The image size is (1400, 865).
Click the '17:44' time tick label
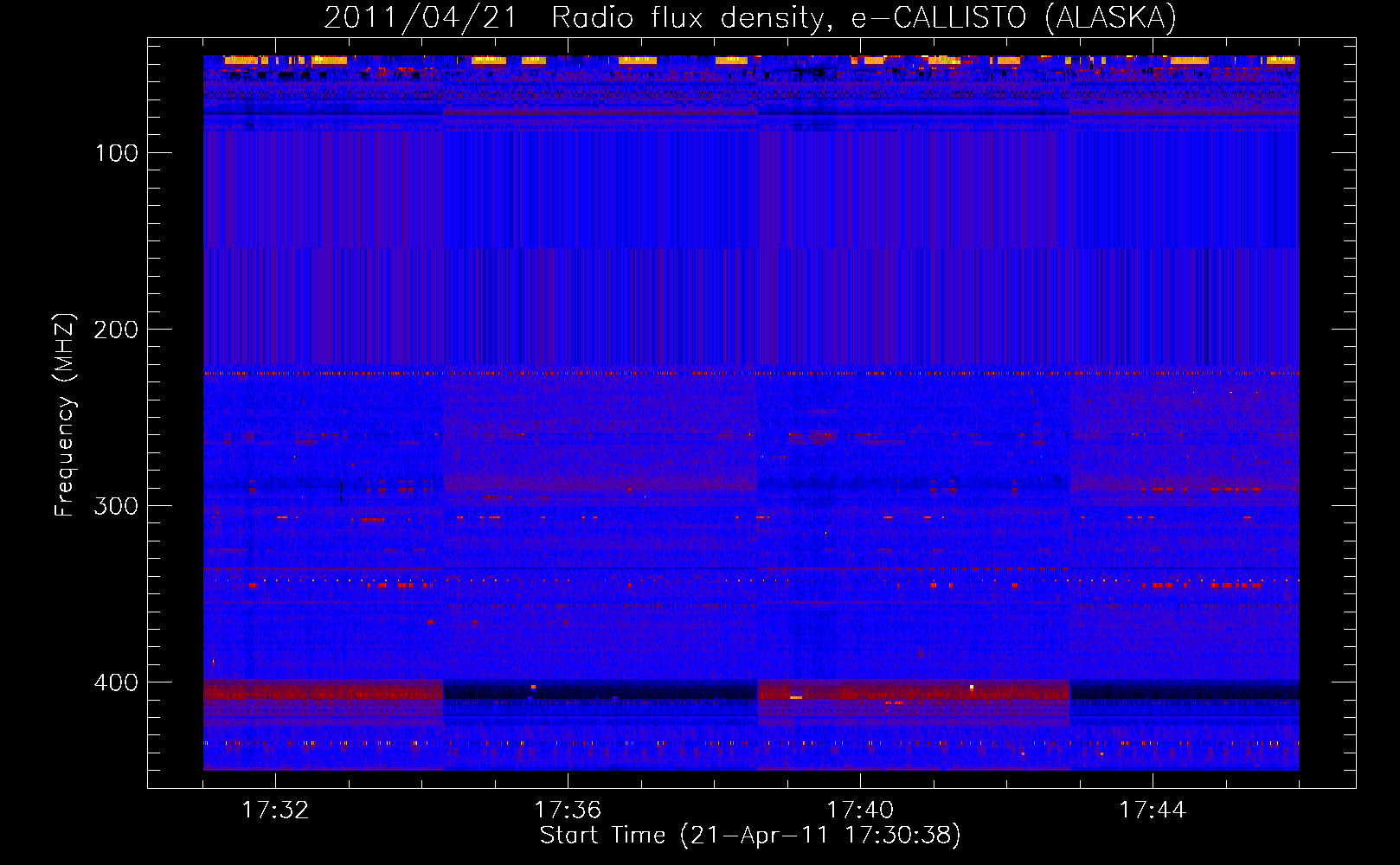click(x=1153, y=811)
